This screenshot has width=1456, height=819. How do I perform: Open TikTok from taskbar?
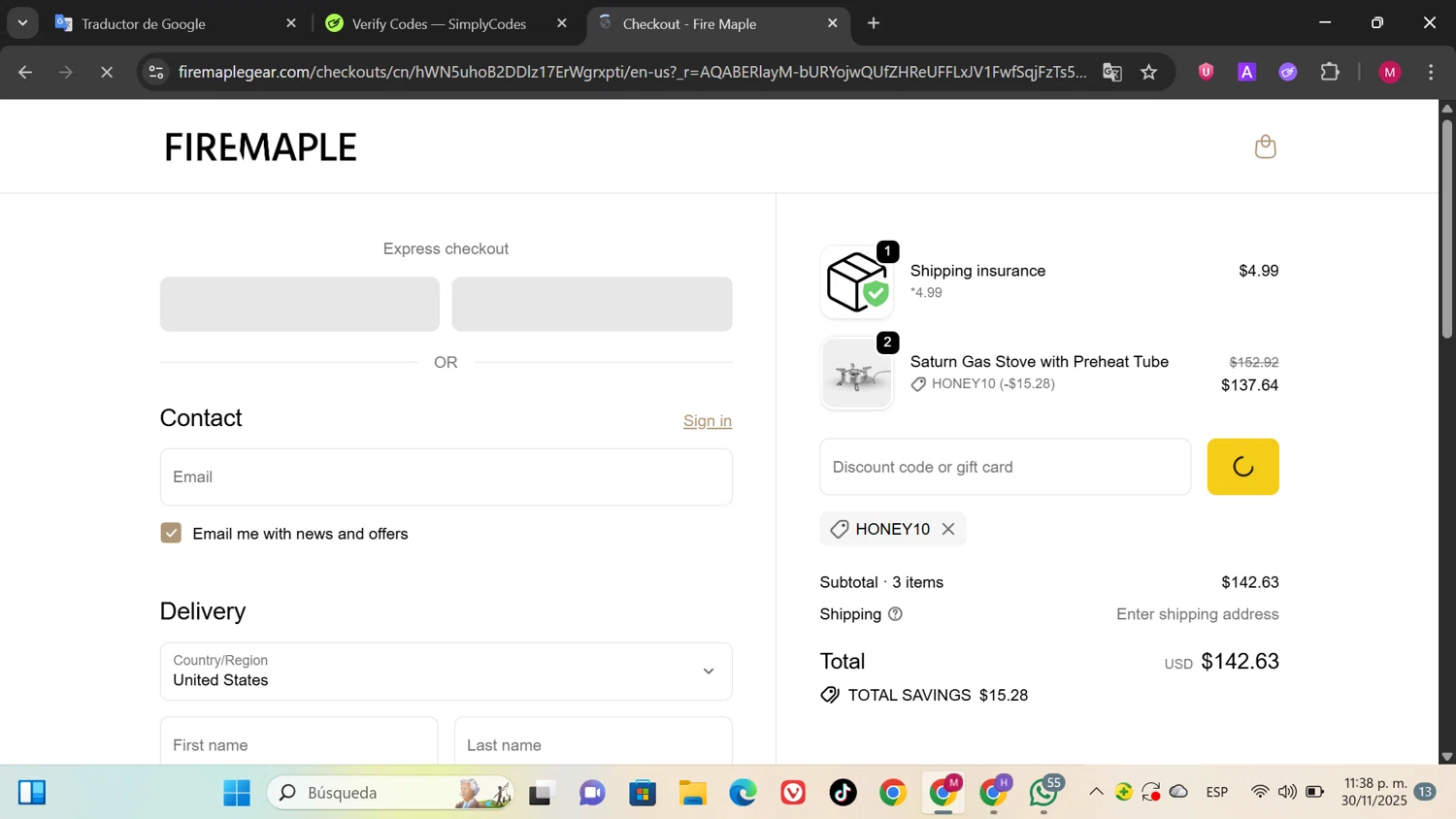844,793
